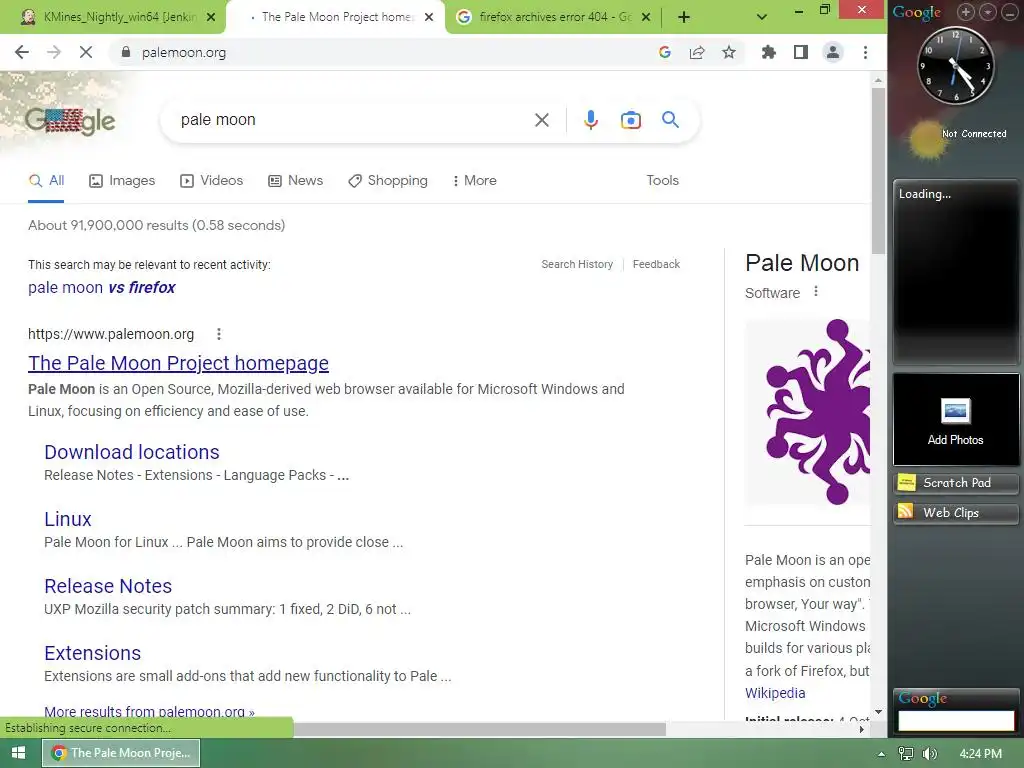Bookmark this tab with the star
The image size is (1024, 768).
pos(729,52)
